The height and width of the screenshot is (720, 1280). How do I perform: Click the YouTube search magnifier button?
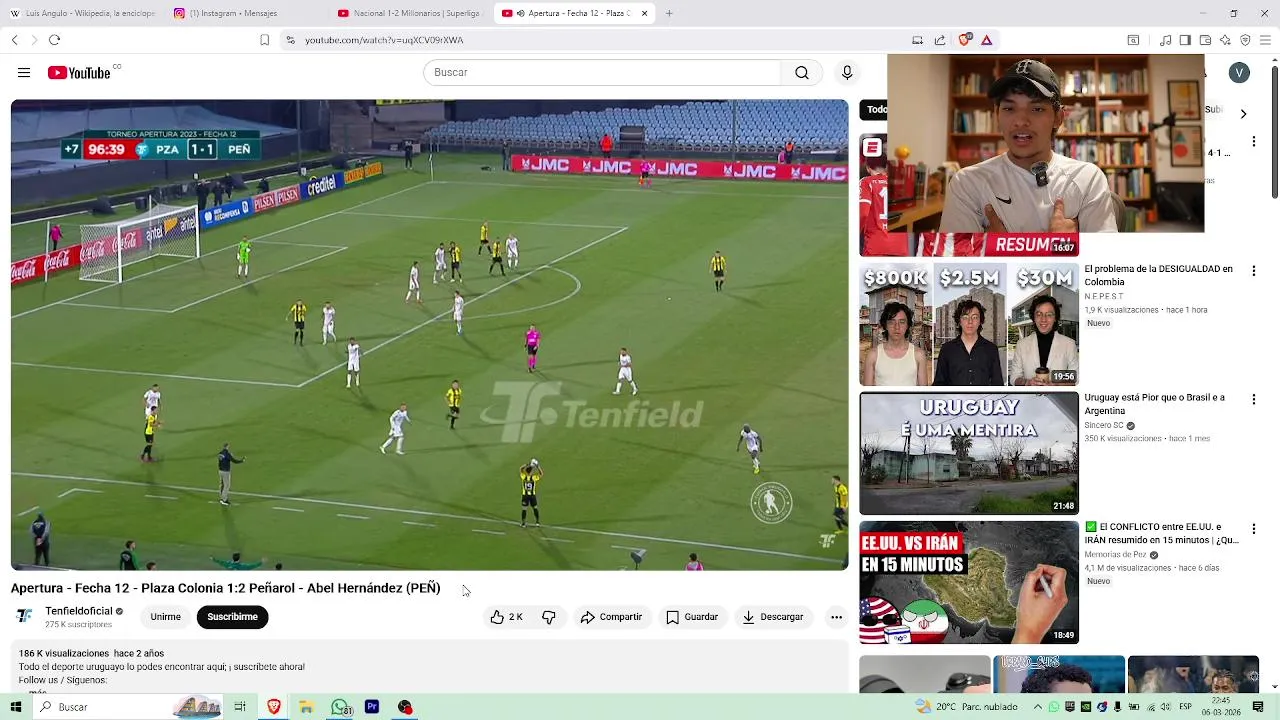coord(802,73)
